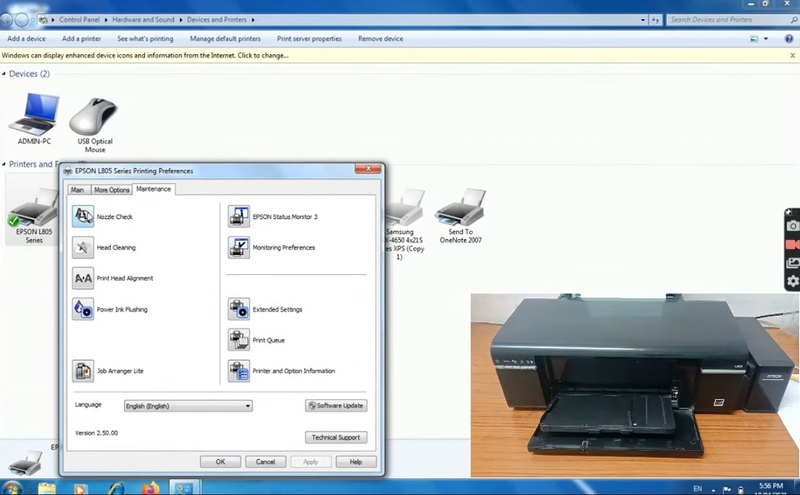Open the Job Arranger Lite icon
Viewport: 800px width, 495px height.
[83, 371]
